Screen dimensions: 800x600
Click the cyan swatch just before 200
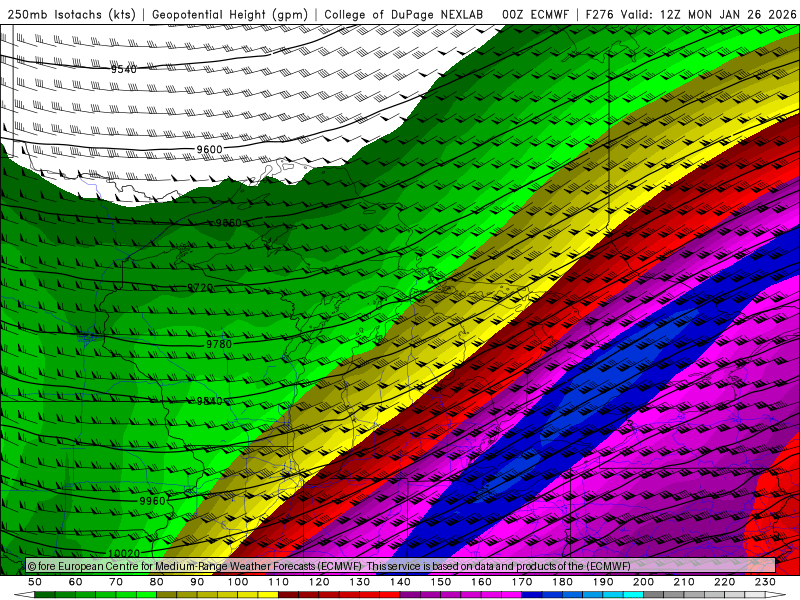pyautogui.click(x=634, y=595)
